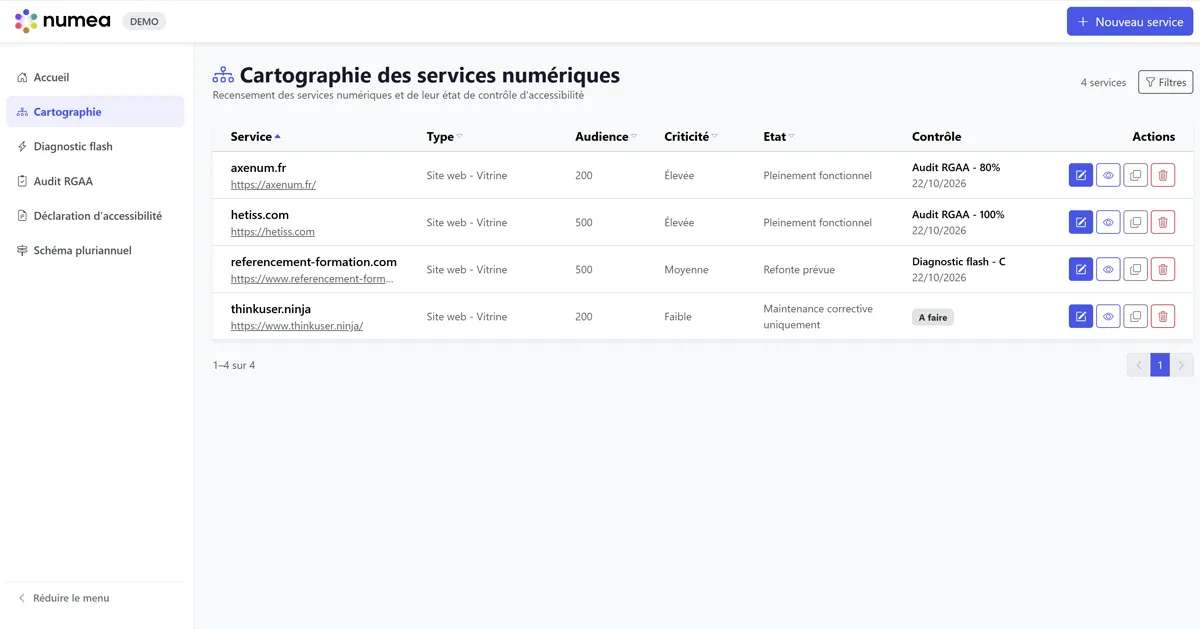This screenshot has width=1200, height=629.
Task: Sort table by Service column
Action: point(256,137)
